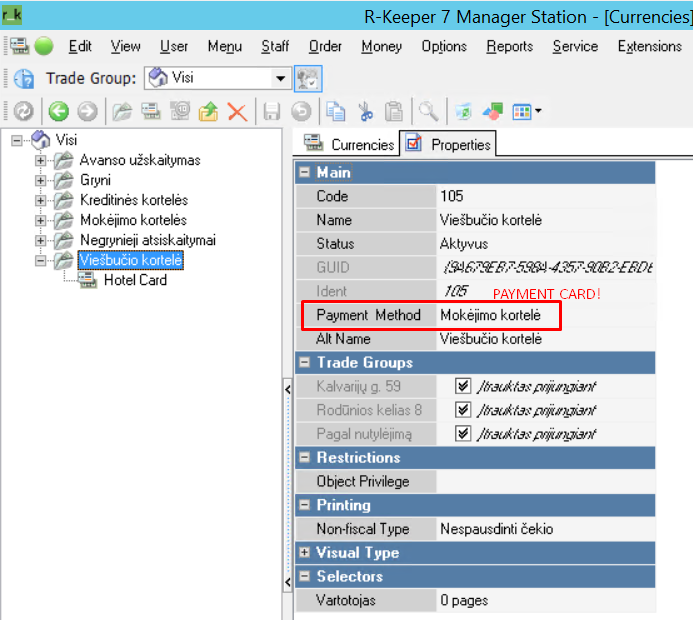Expand the Kreditinės kortelės folder
693x620 pixels.
[40, 200]
